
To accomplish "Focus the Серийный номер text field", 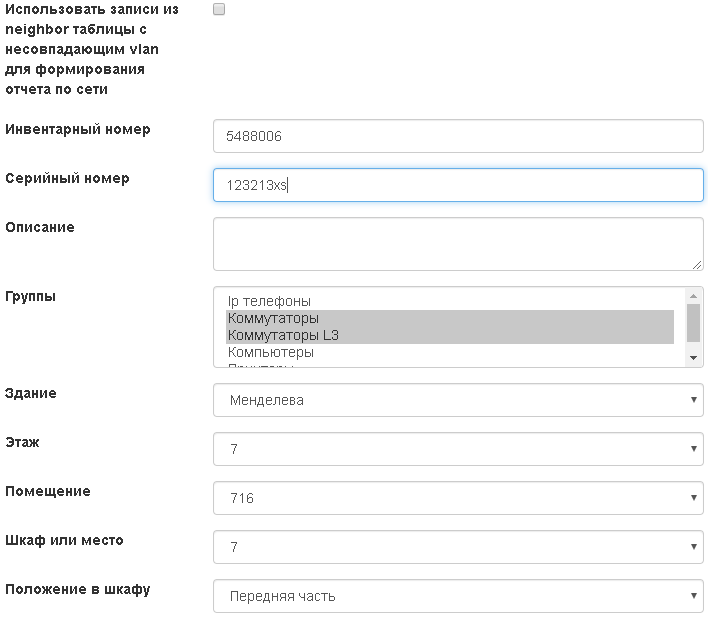I will (x=458, y=185).
